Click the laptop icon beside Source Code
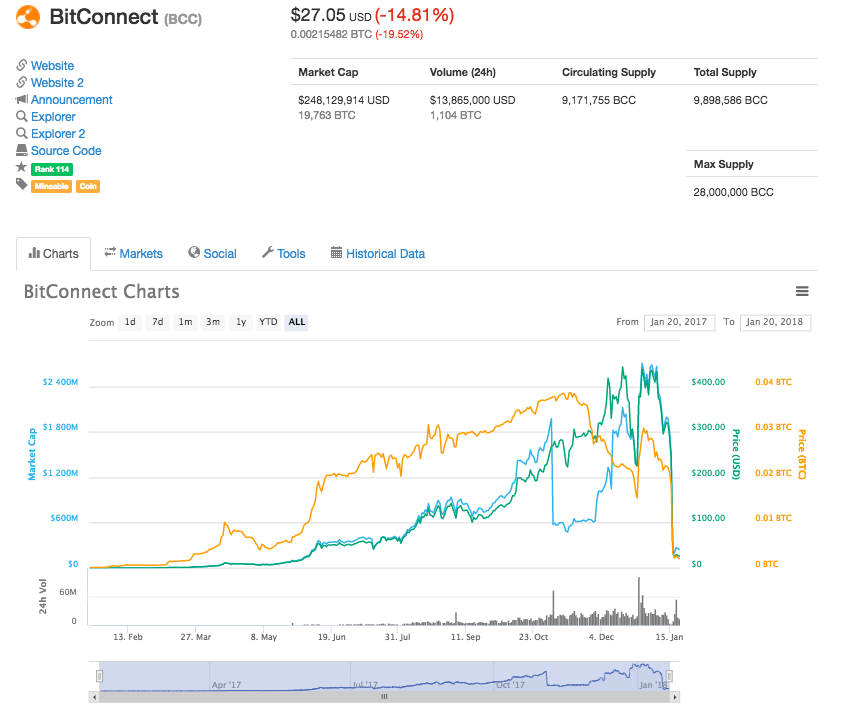 pyautogui.click(x=22, y=150)
